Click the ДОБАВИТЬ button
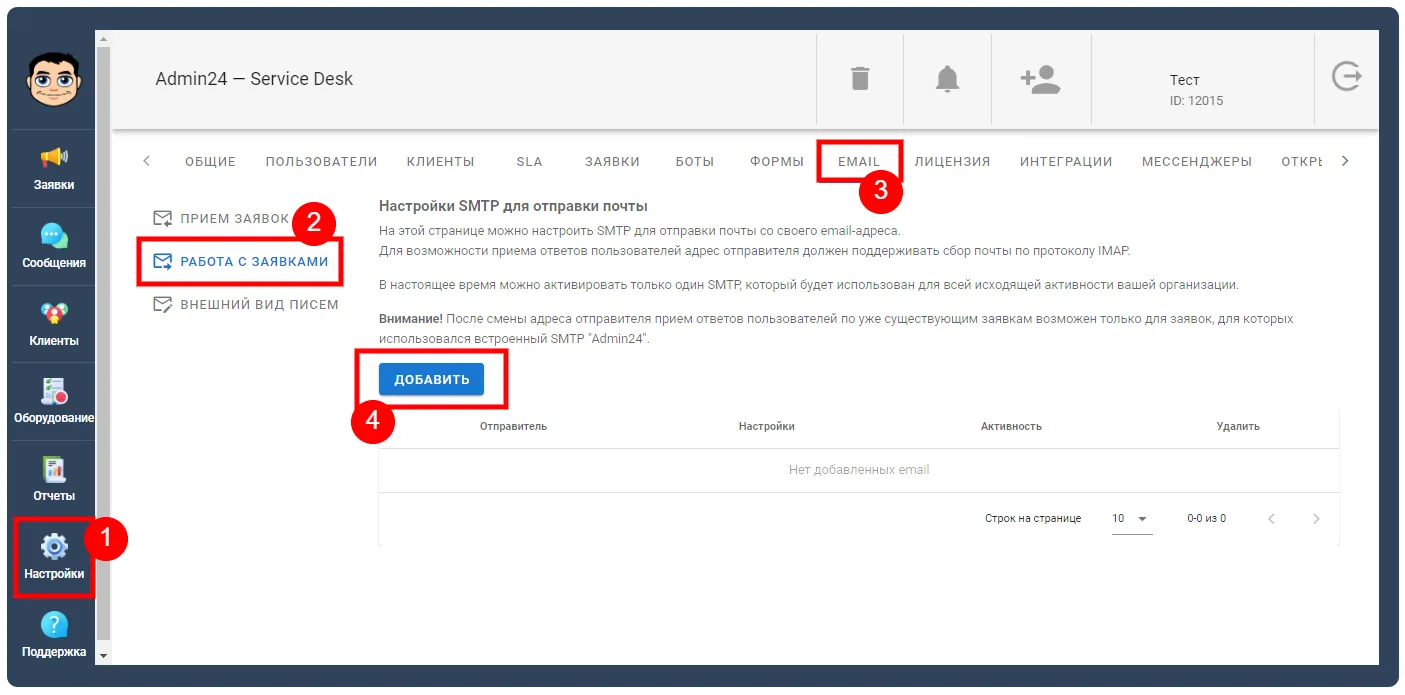The image size is (1405, 695). [x=431, y=379]
